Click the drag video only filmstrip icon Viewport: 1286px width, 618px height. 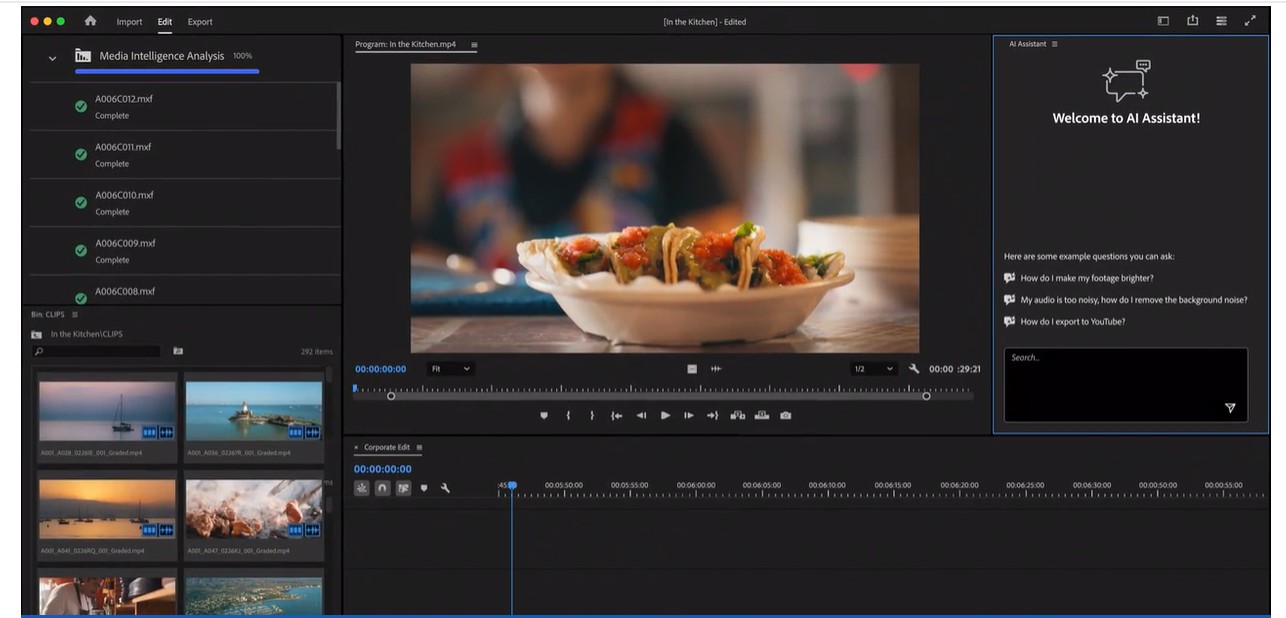point(692,369)
